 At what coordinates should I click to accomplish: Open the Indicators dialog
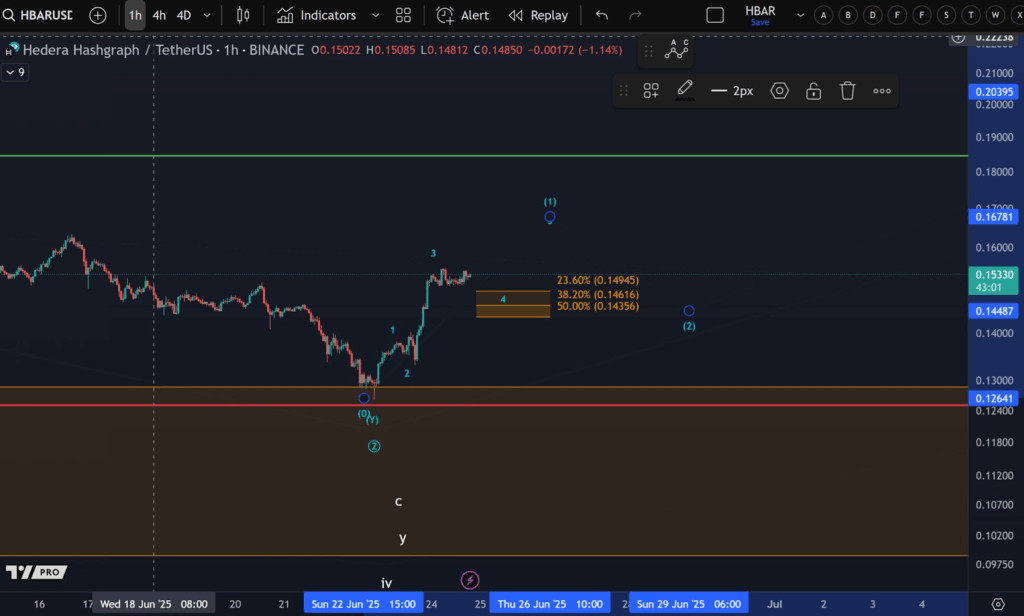(317, 15)
